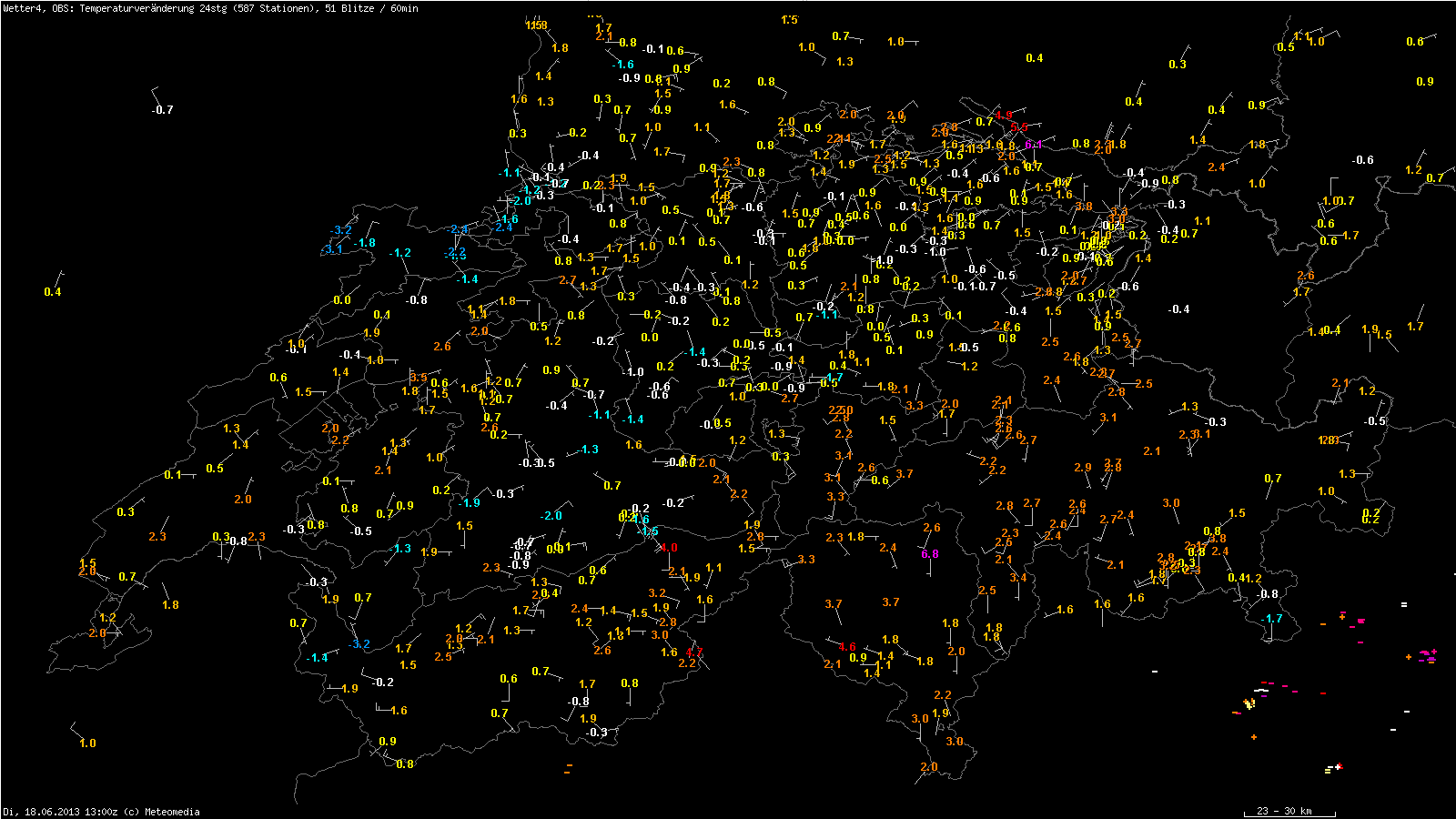Click the red 4.9 station near the top
This screenshot has width=1456, height=819.
click(x=1003, y=116)
